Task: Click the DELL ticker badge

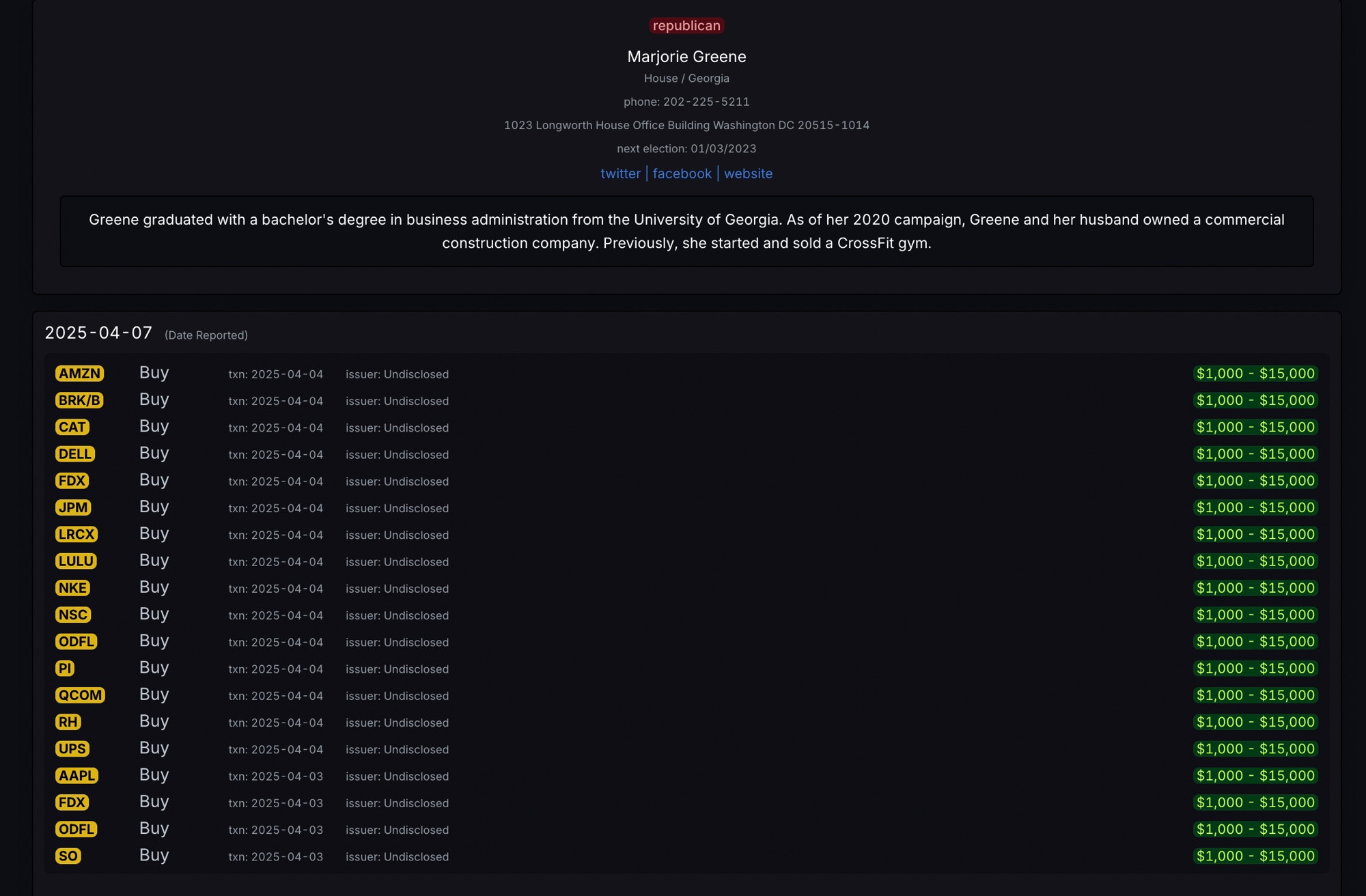Action: coord(75,454)
